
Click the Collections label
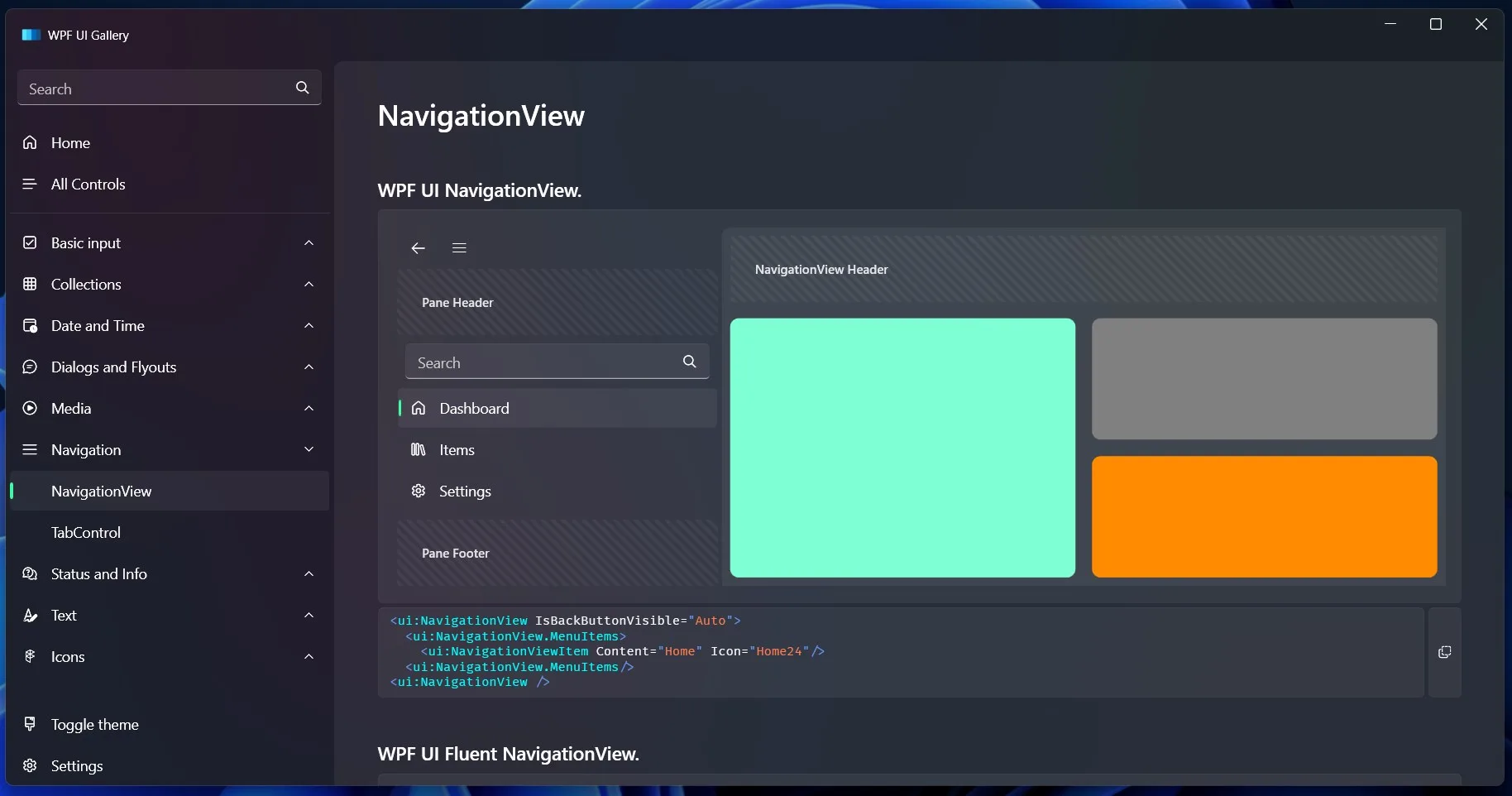86,284
